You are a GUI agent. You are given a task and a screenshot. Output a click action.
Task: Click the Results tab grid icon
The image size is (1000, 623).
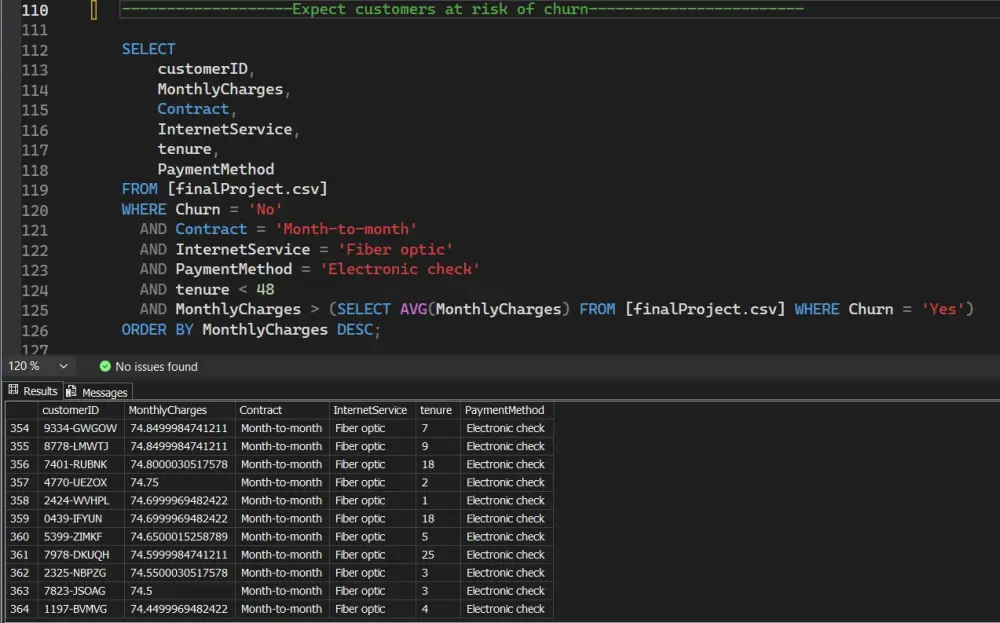(x=13, y=390)
